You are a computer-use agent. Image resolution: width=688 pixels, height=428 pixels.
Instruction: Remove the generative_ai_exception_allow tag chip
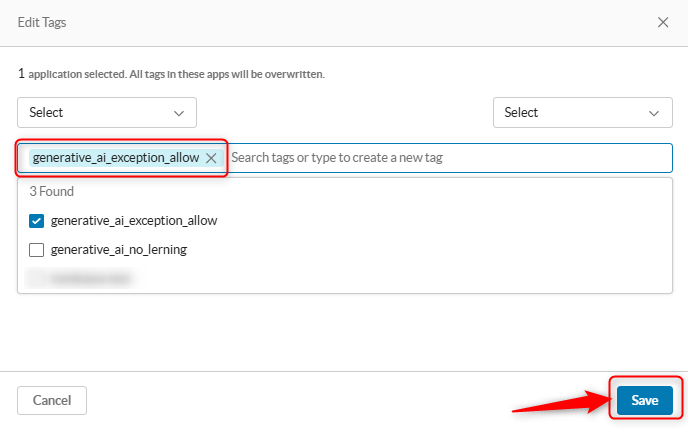tap(211, 158)
